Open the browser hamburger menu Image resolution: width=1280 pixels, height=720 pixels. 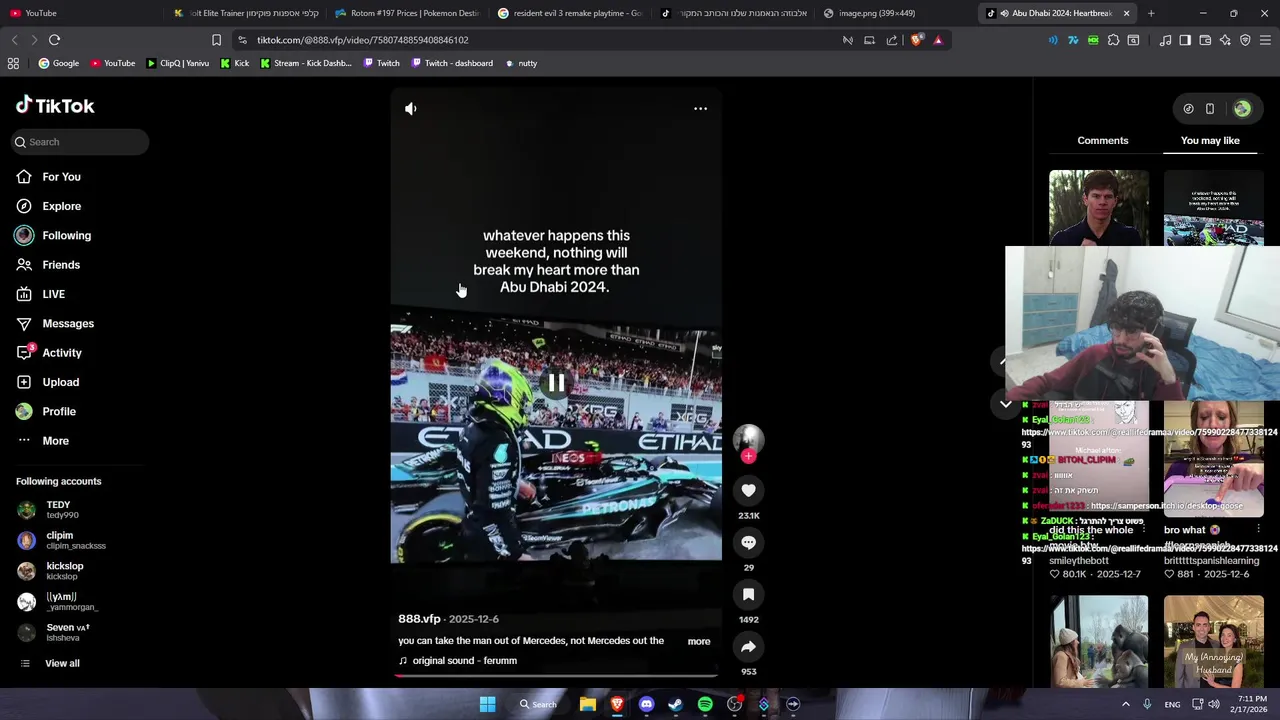1265,40
